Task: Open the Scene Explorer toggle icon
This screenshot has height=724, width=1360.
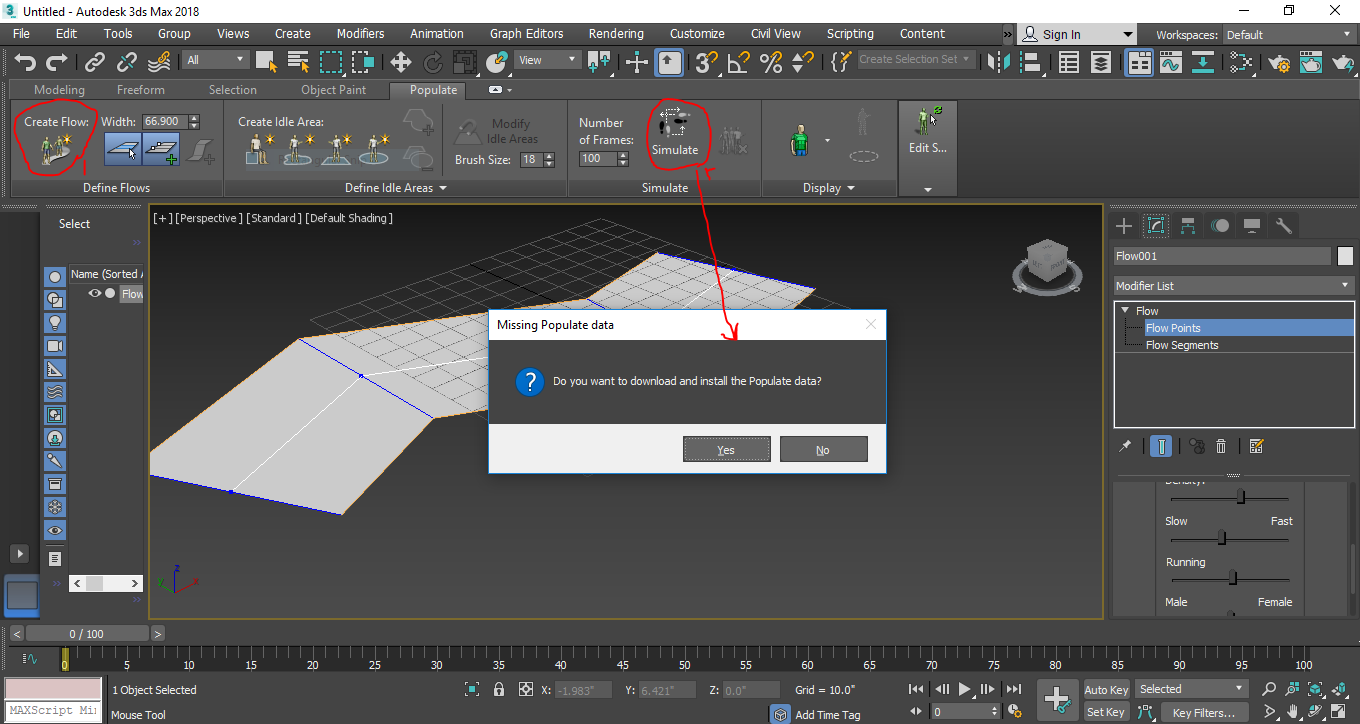Action: (x=1069, y=62)
